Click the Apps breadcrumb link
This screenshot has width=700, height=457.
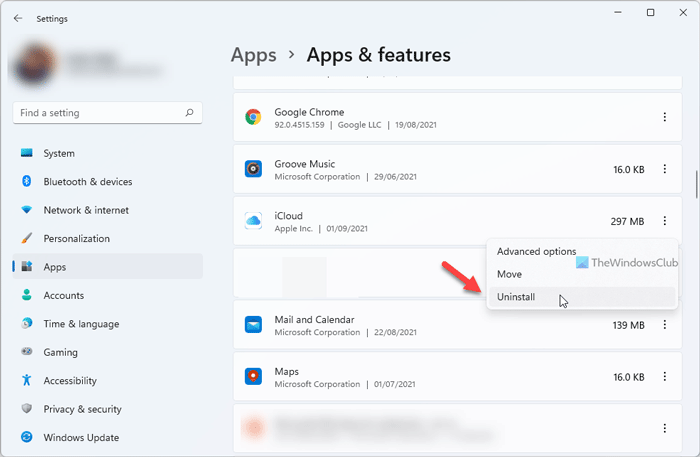coord(254,55)
